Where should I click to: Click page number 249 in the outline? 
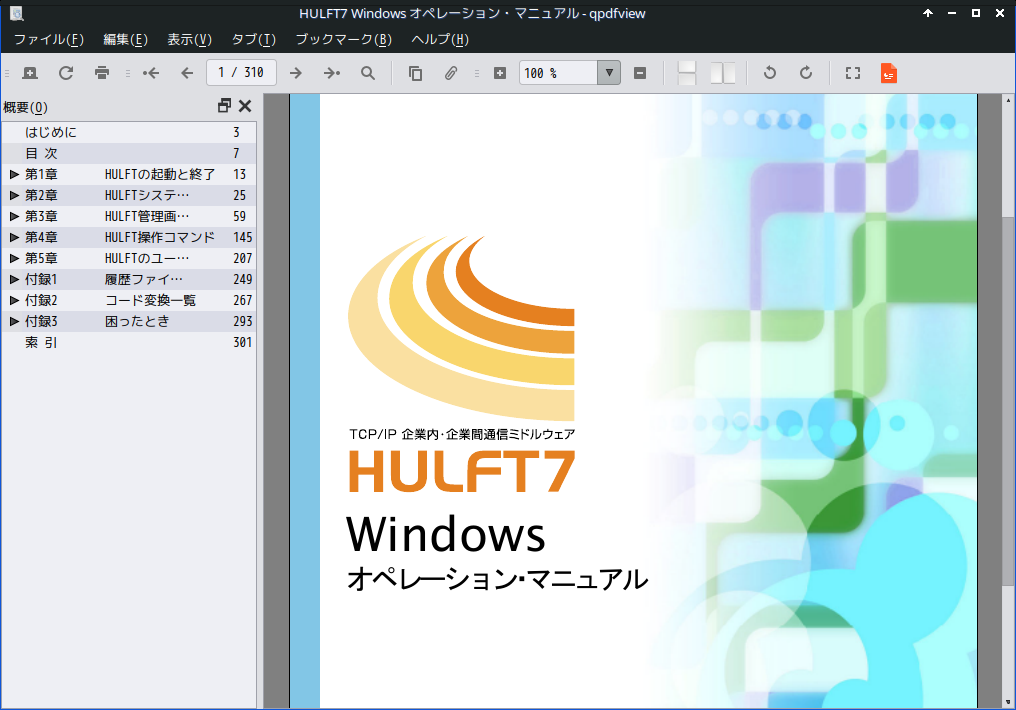click(243, 279)
